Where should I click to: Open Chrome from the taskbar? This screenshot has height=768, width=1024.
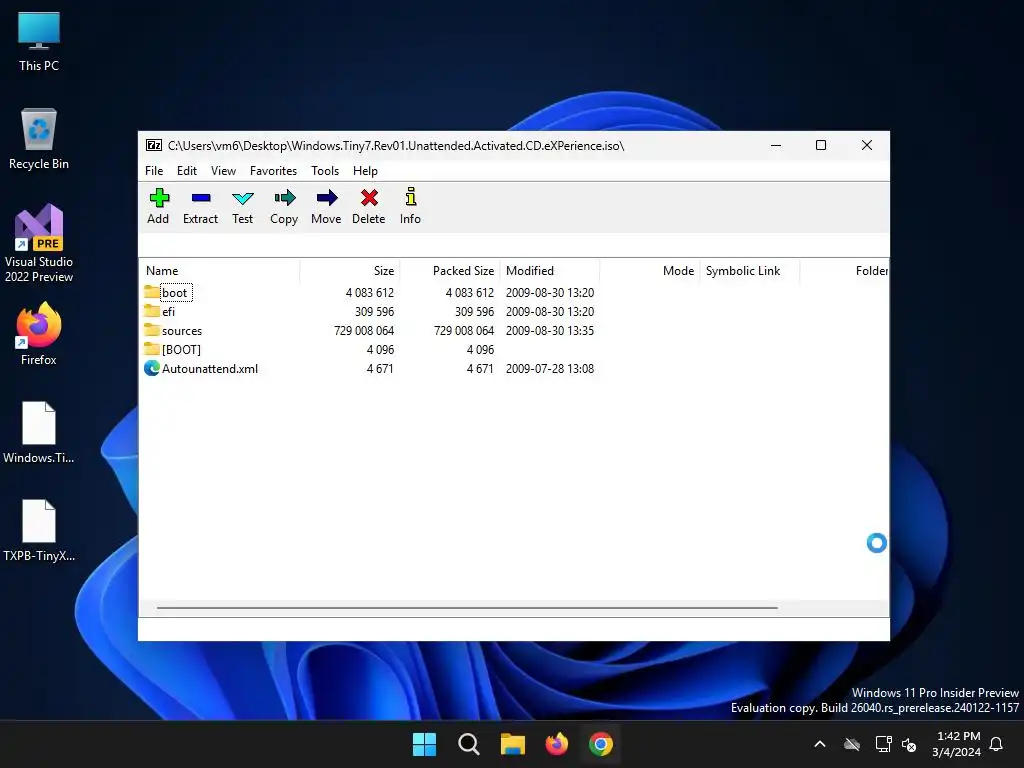click(601, 744)
